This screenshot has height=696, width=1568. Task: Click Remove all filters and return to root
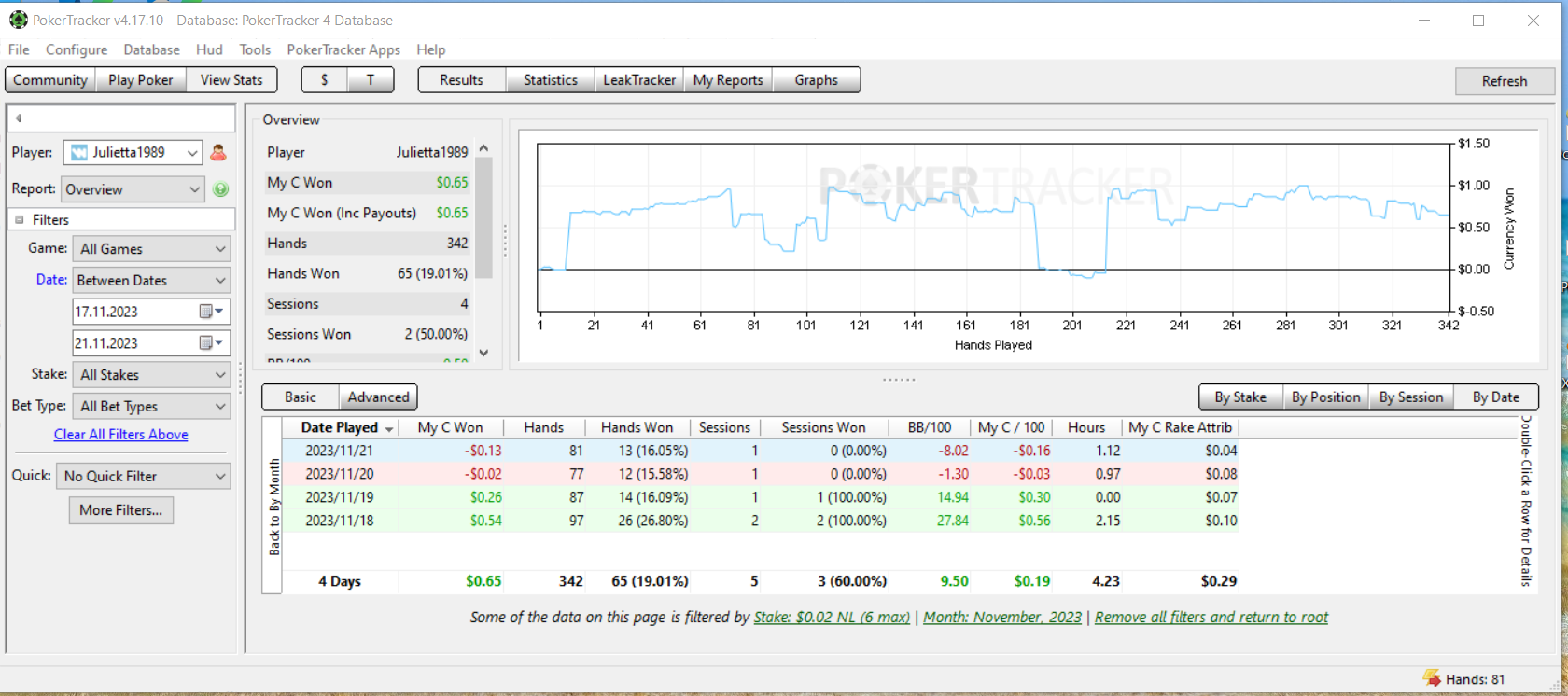click(1211, 618)
